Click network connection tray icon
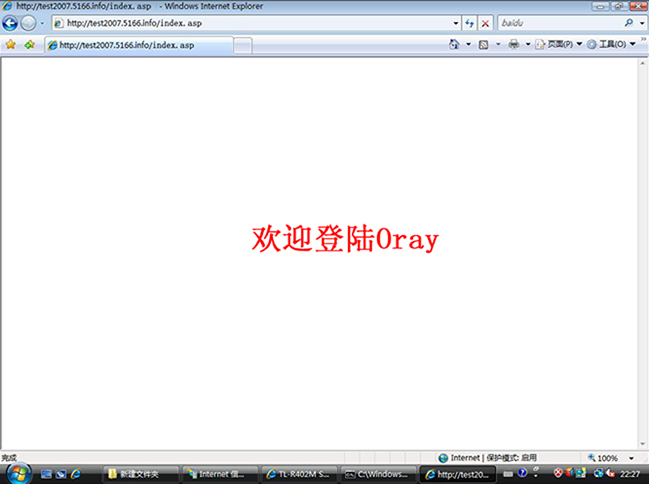649x484 pixels. 598,472
